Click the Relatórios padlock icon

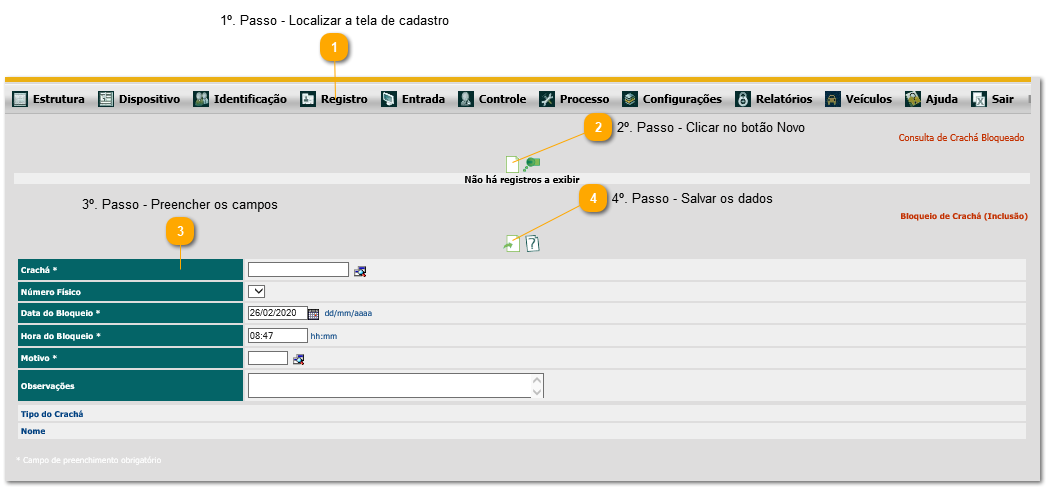coord(743,99)
